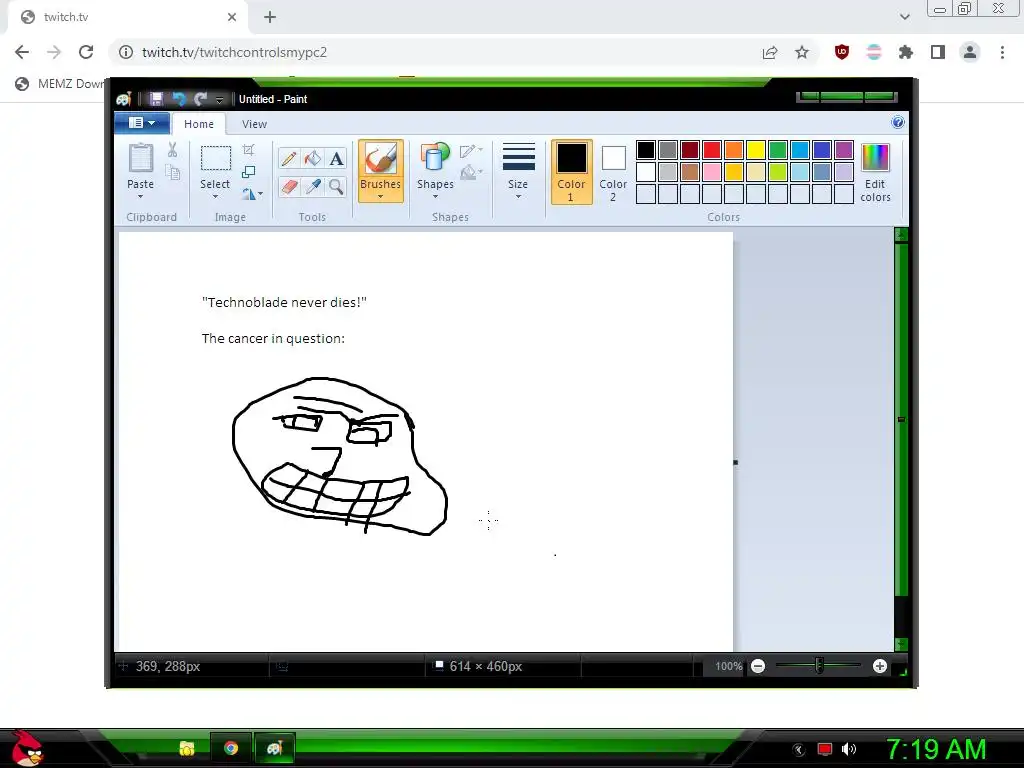The image size is (1024, 768).
Task: Click the Redo arrow in quick access toolbar
Action: (x=200, y=99)
